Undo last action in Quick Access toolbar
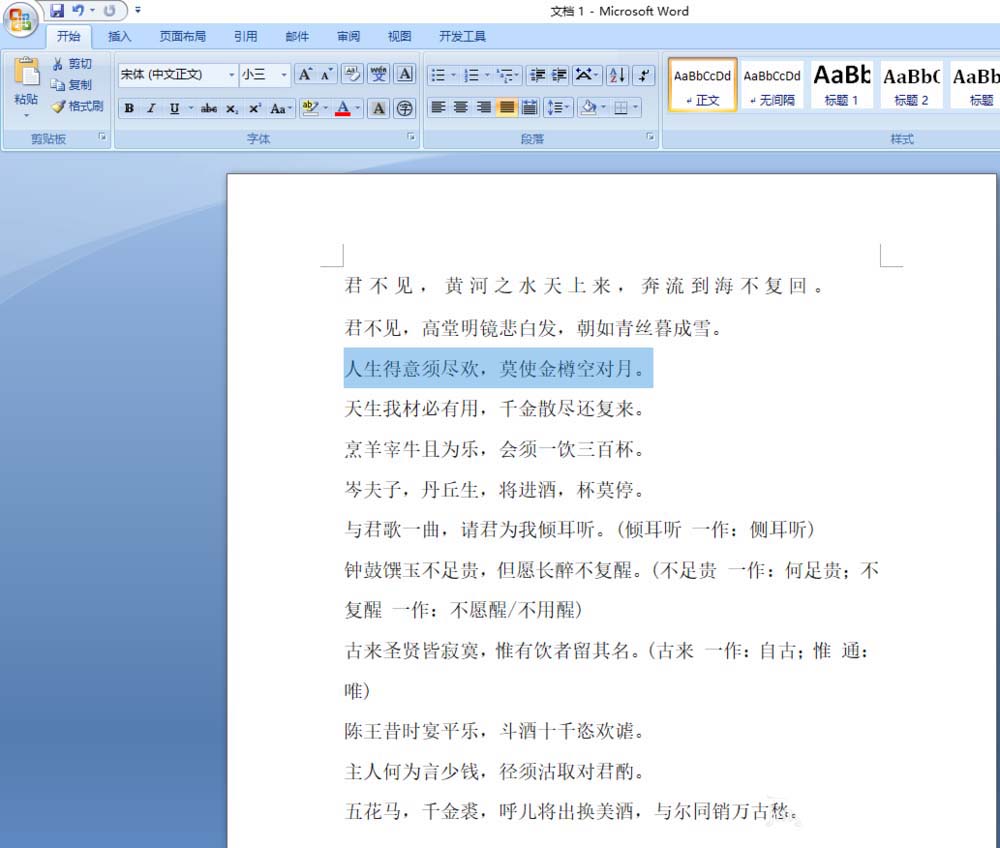Viewport: 1000px width, 848px height. click(x=78, y=10)
